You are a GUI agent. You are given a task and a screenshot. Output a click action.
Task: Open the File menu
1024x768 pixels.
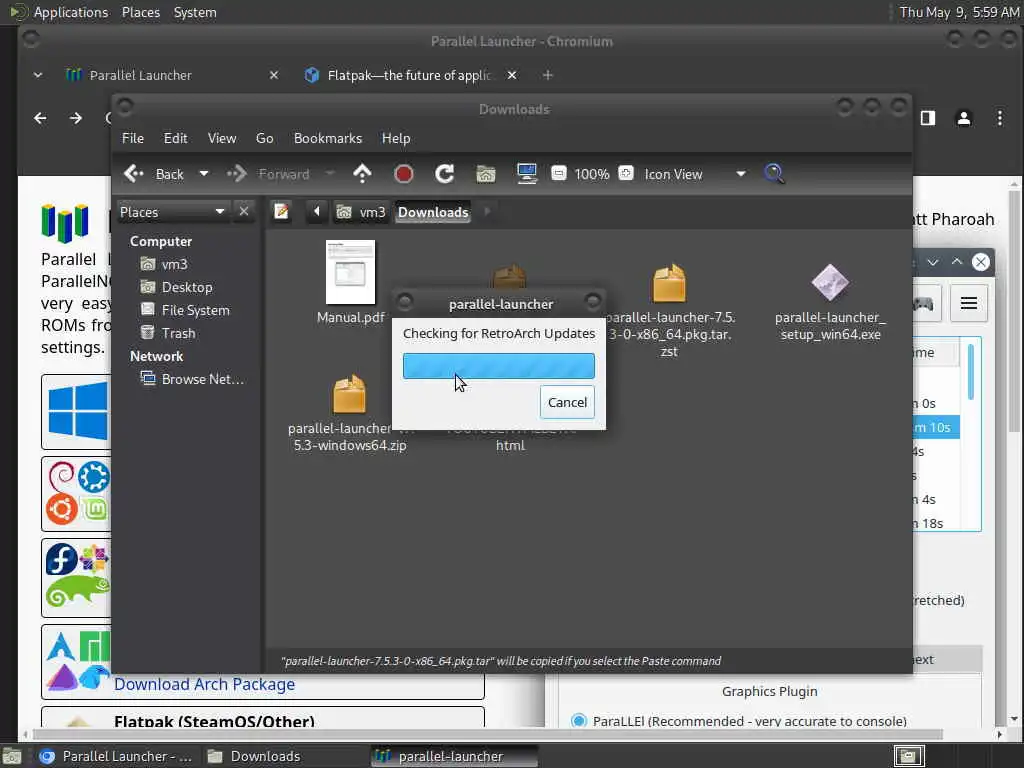click(x=133, y=138)
